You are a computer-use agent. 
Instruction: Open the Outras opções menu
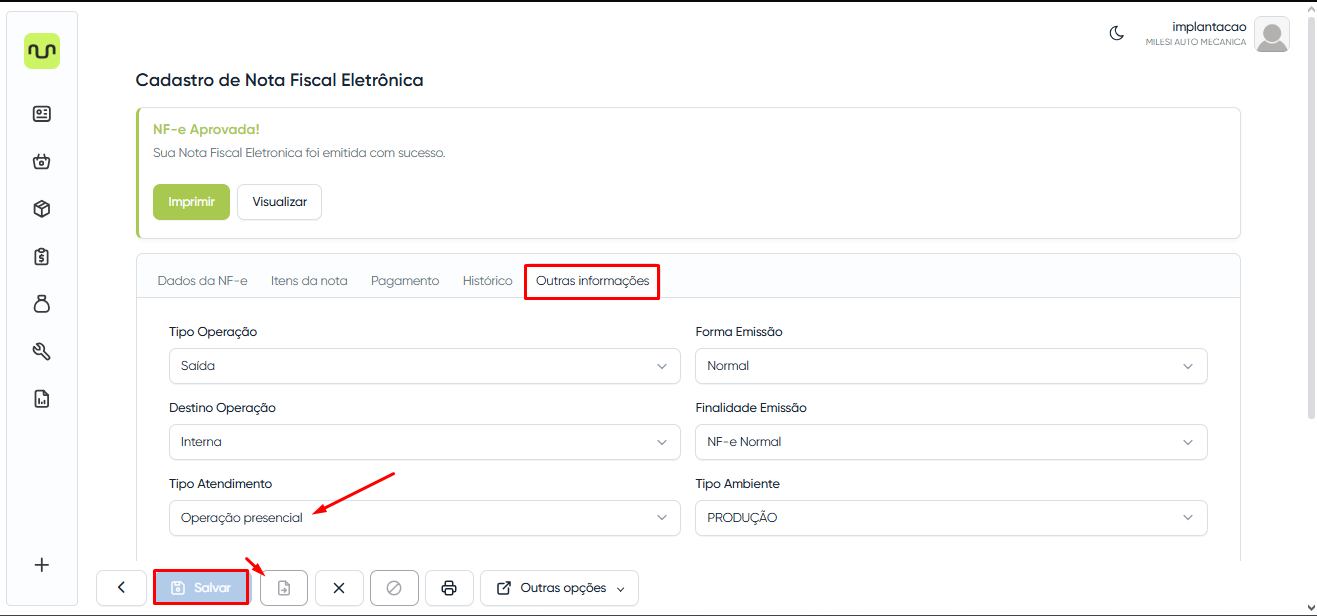pos(559,588)
